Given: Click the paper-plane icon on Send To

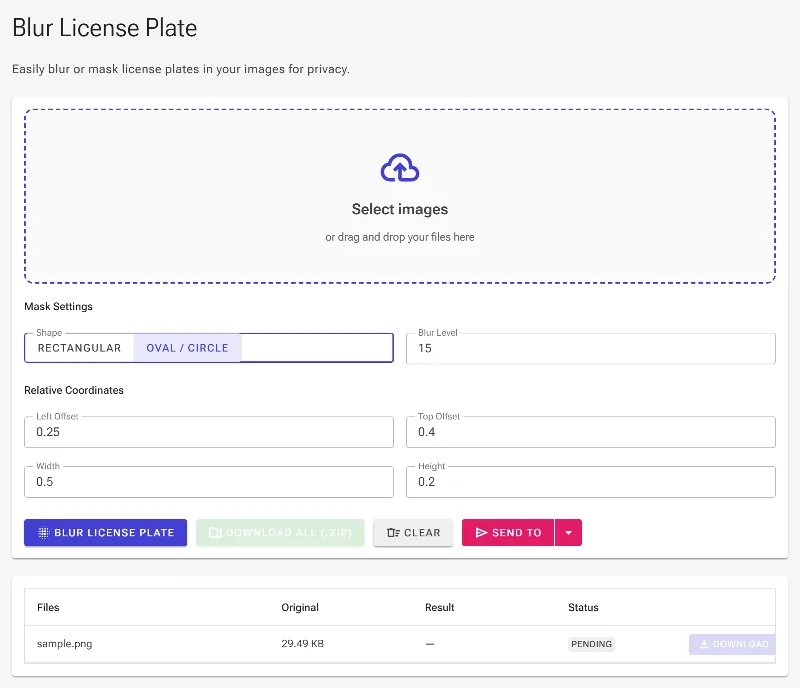Looking at the screenshot, I should pos(481,533).
